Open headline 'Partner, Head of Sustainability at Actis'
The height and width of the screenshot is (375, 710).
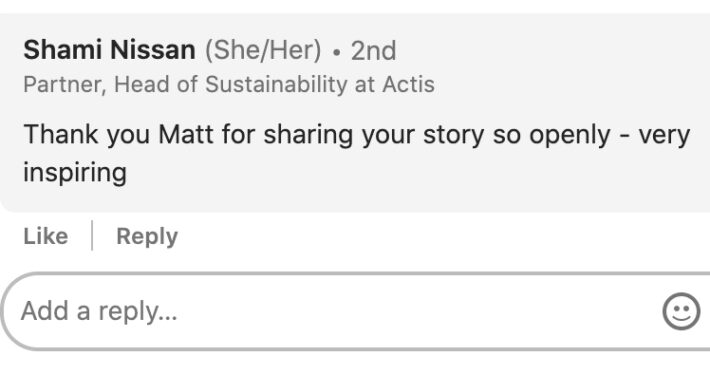(x=229, y=84)
